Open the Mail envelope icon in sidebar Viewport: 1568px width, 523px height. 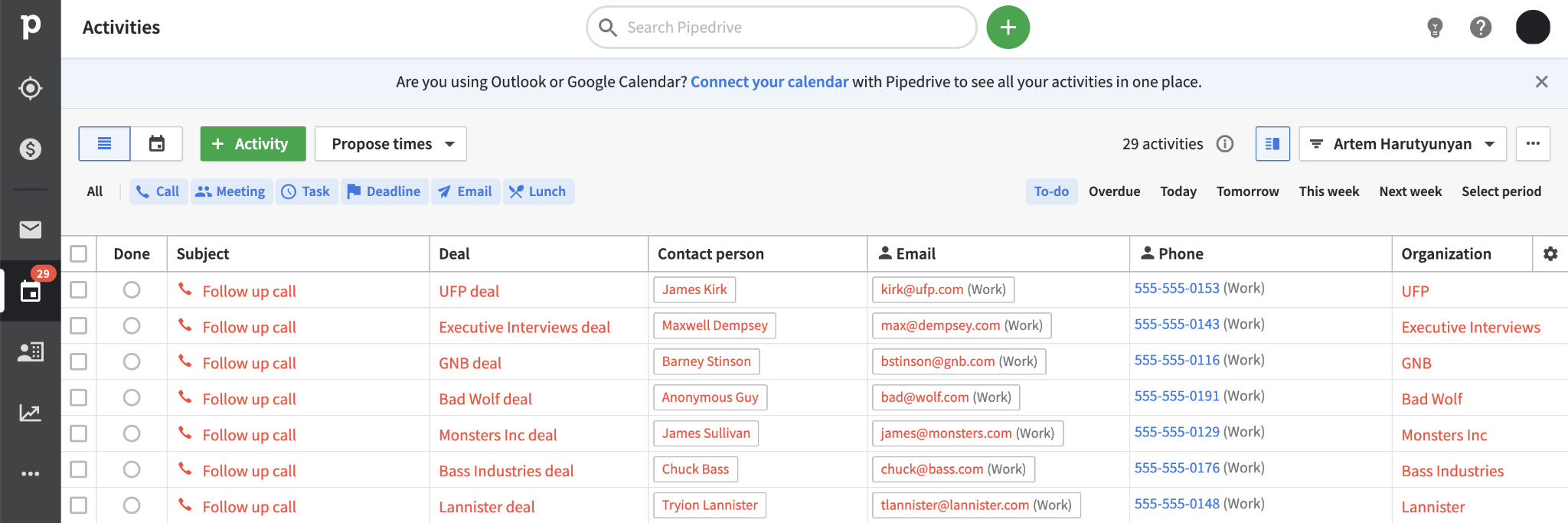point(30,229)
